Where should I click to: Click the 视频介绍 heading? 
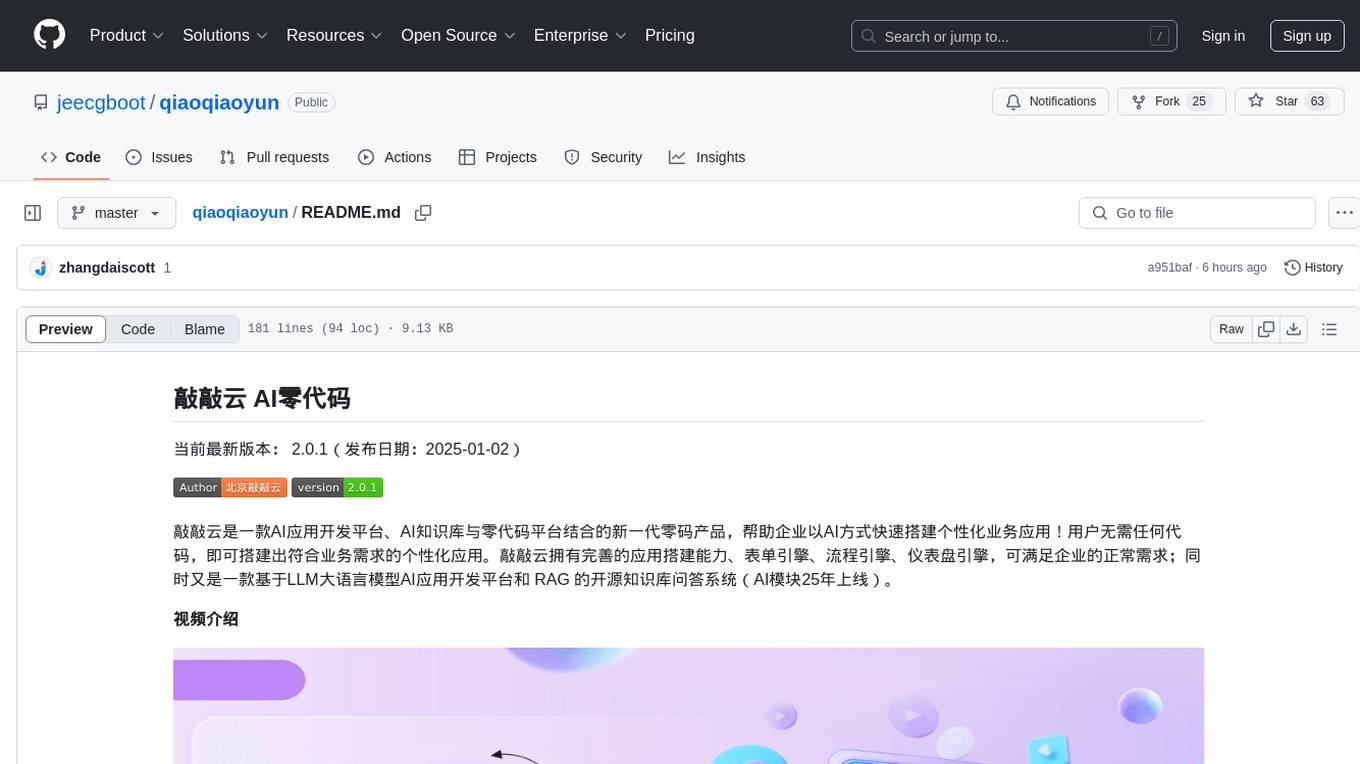pos(206,619)
